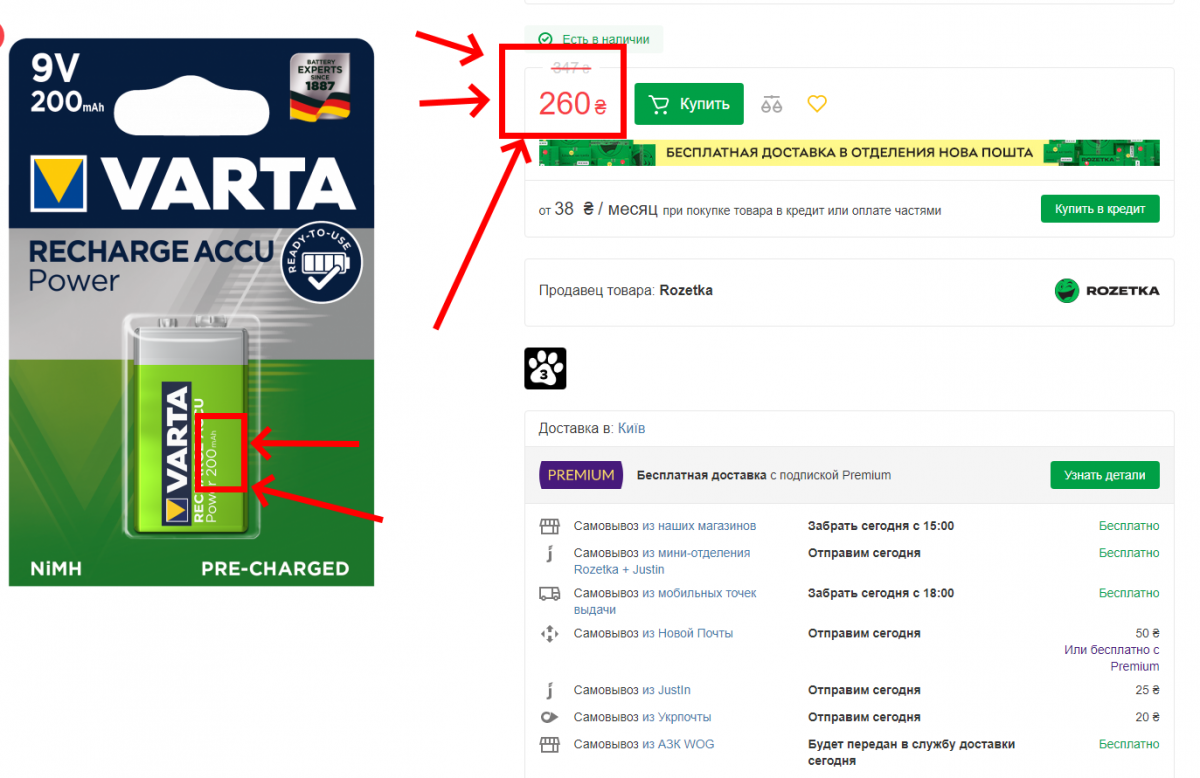The image size is (1200, 778).
Task: Click the icon beside 'Самовывоз из JustIn'
Action: 549,690
